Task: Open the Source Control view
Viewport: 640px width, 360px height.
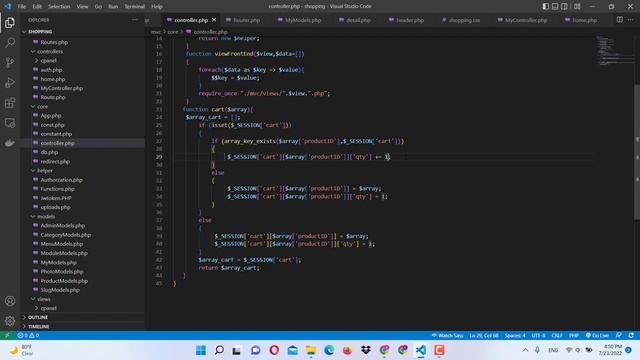Action: [x=10, y=62]
